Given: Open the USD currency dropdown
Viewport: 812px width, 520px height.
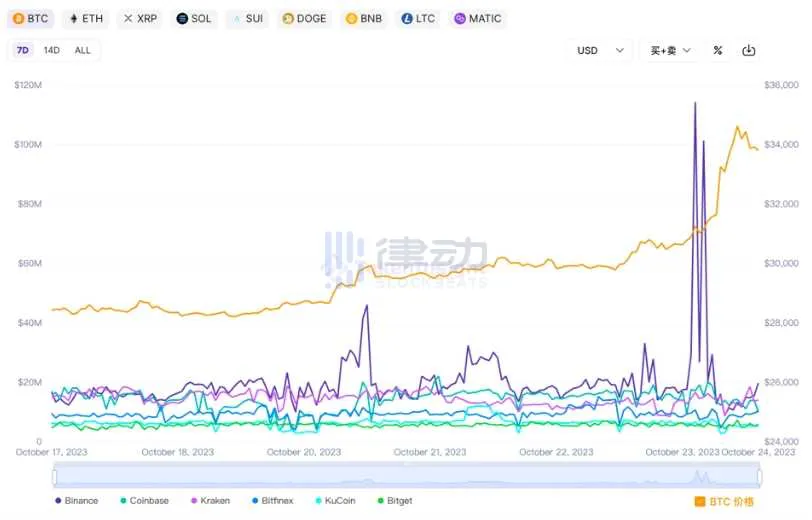Looking at the screenshot, I should coord(600,51).
